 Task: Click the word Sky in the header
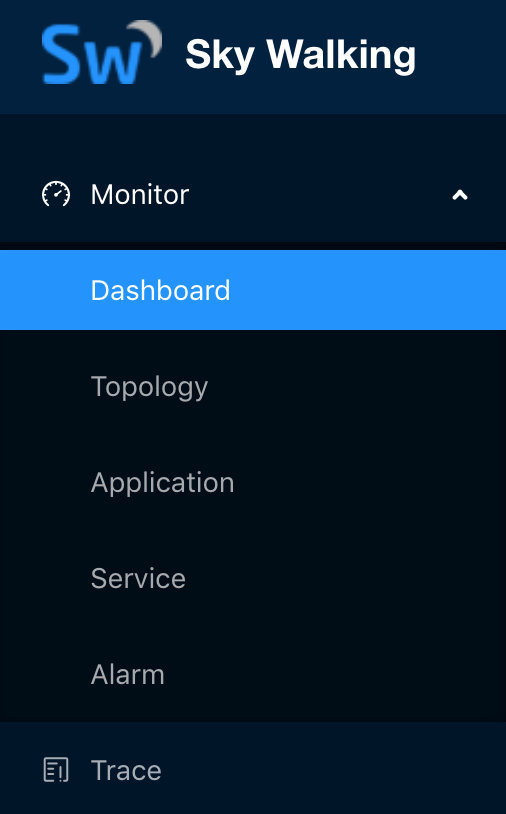coord(220,55)
